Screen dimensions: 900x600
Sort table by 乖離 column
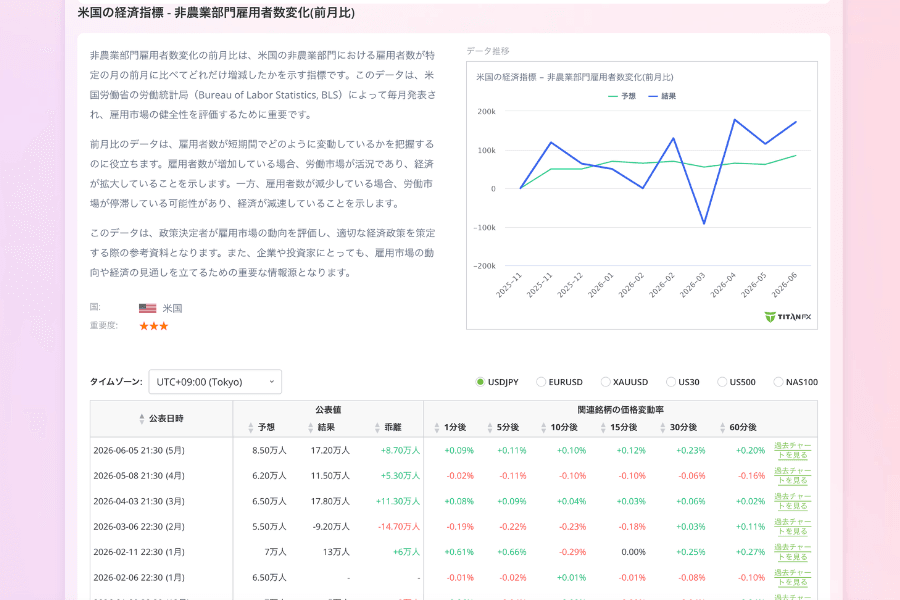pyautogui.click(x=388, y=427)
